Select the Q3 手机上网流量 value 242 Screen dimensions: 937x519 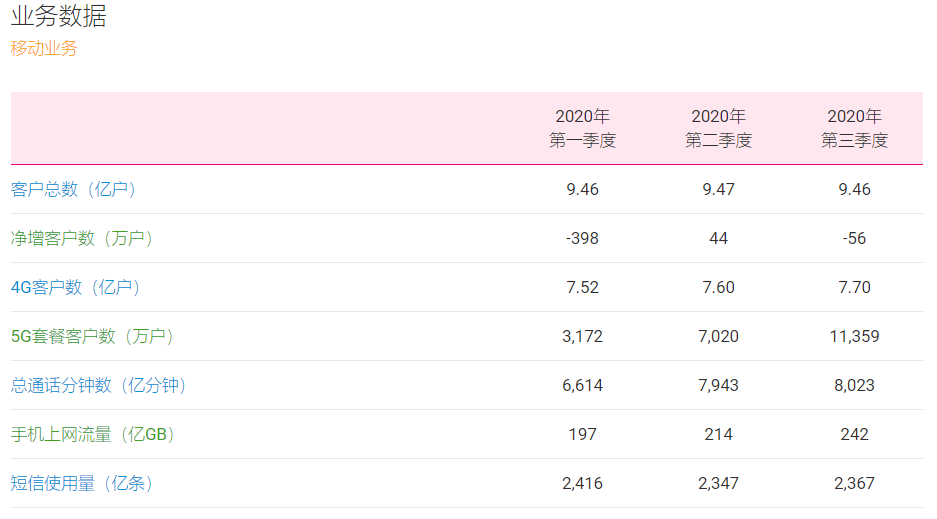(x=855, y=434)
